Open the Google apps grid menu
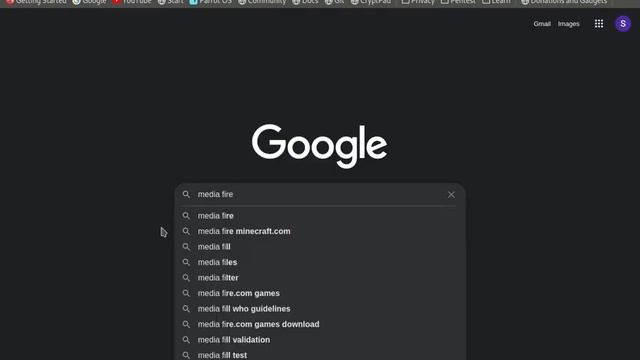The height and width of the screenshot is (360, 640). [x=599, y=24]
